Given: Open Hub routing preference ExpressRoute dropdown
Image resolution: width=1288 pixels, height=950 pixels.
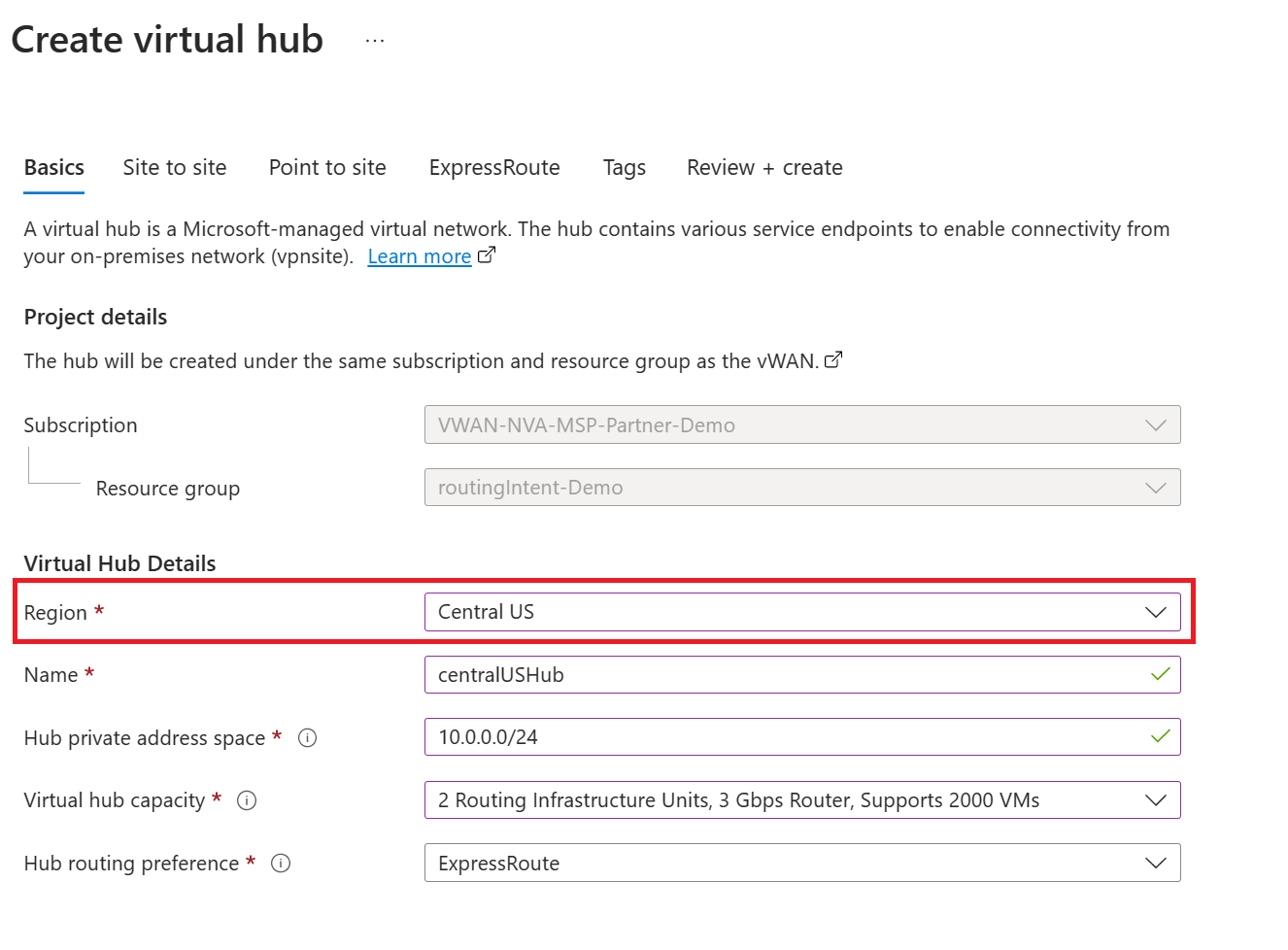Looking at the screenshot, I should click(801, 864).
